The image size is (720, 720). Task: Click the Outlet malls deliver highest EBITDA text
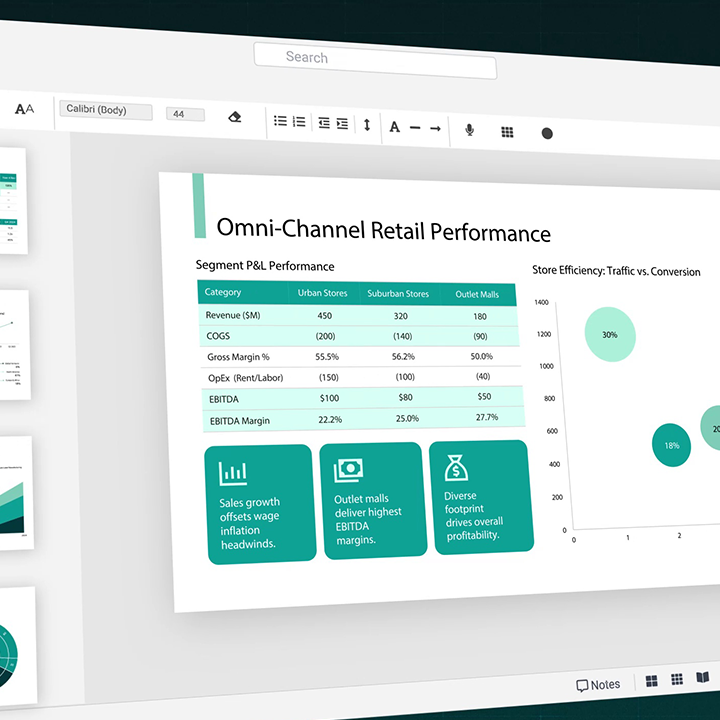point(368,519)
